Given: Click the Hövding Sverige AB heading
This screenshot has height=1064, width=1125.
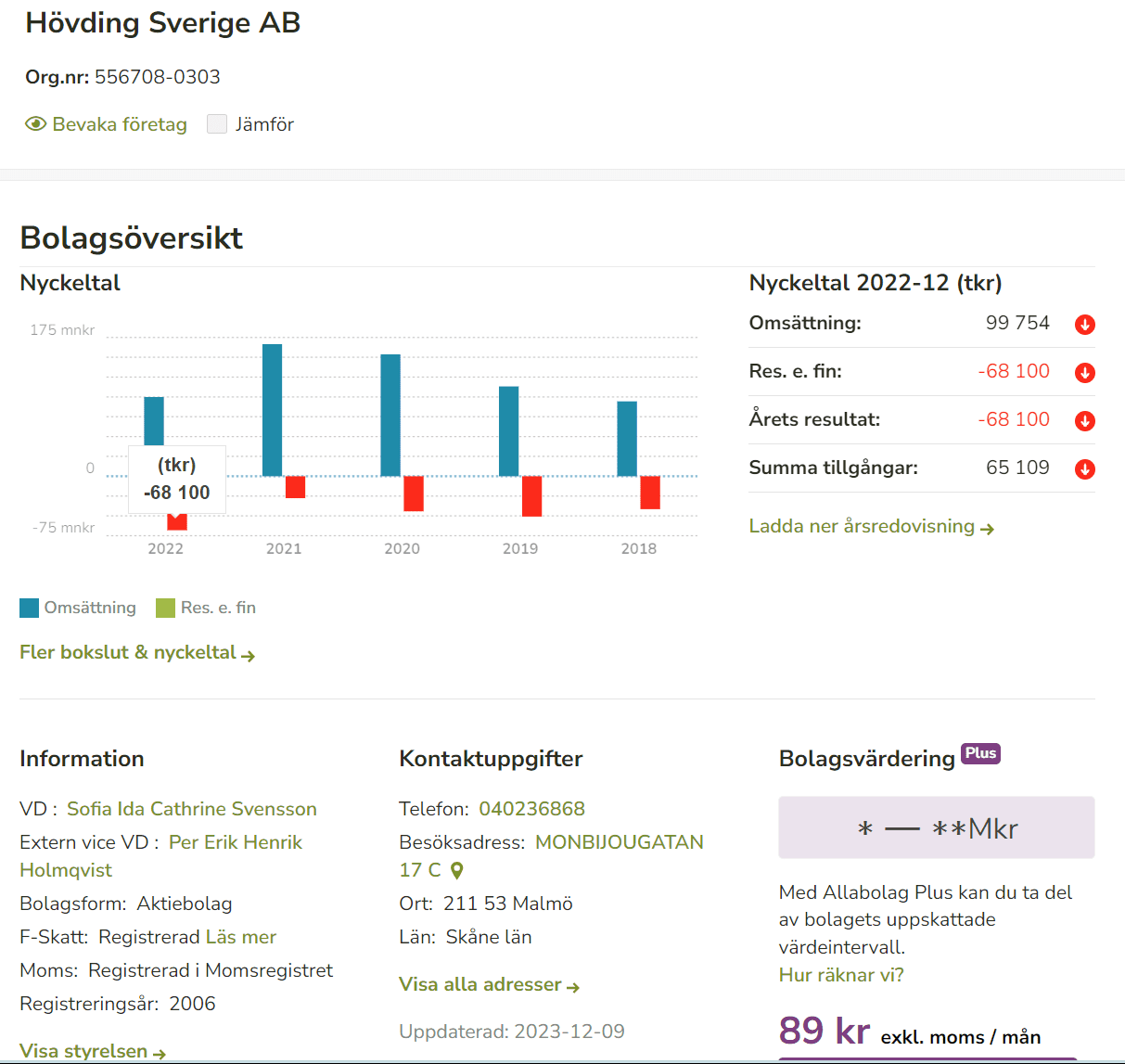Looking at the screenshot, I should (163, 23).
